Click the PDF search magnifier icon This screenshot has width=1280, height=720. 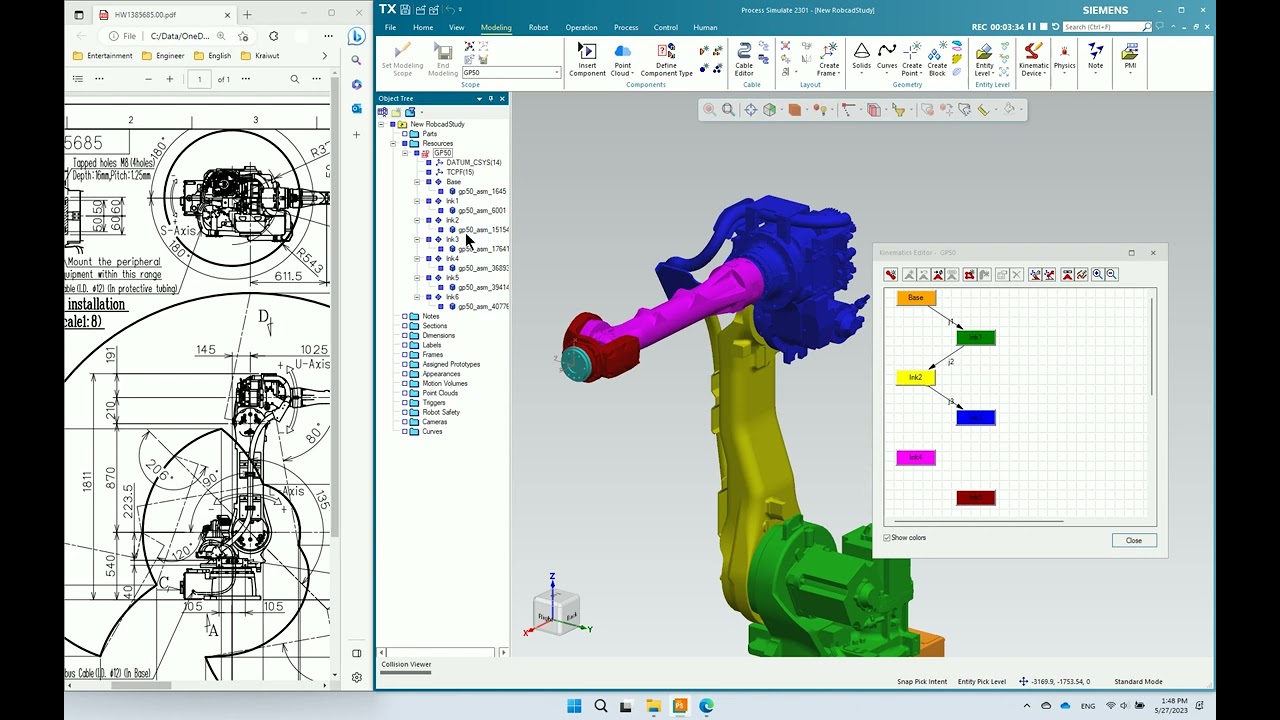pyautogui.click(x=294, y=79)
